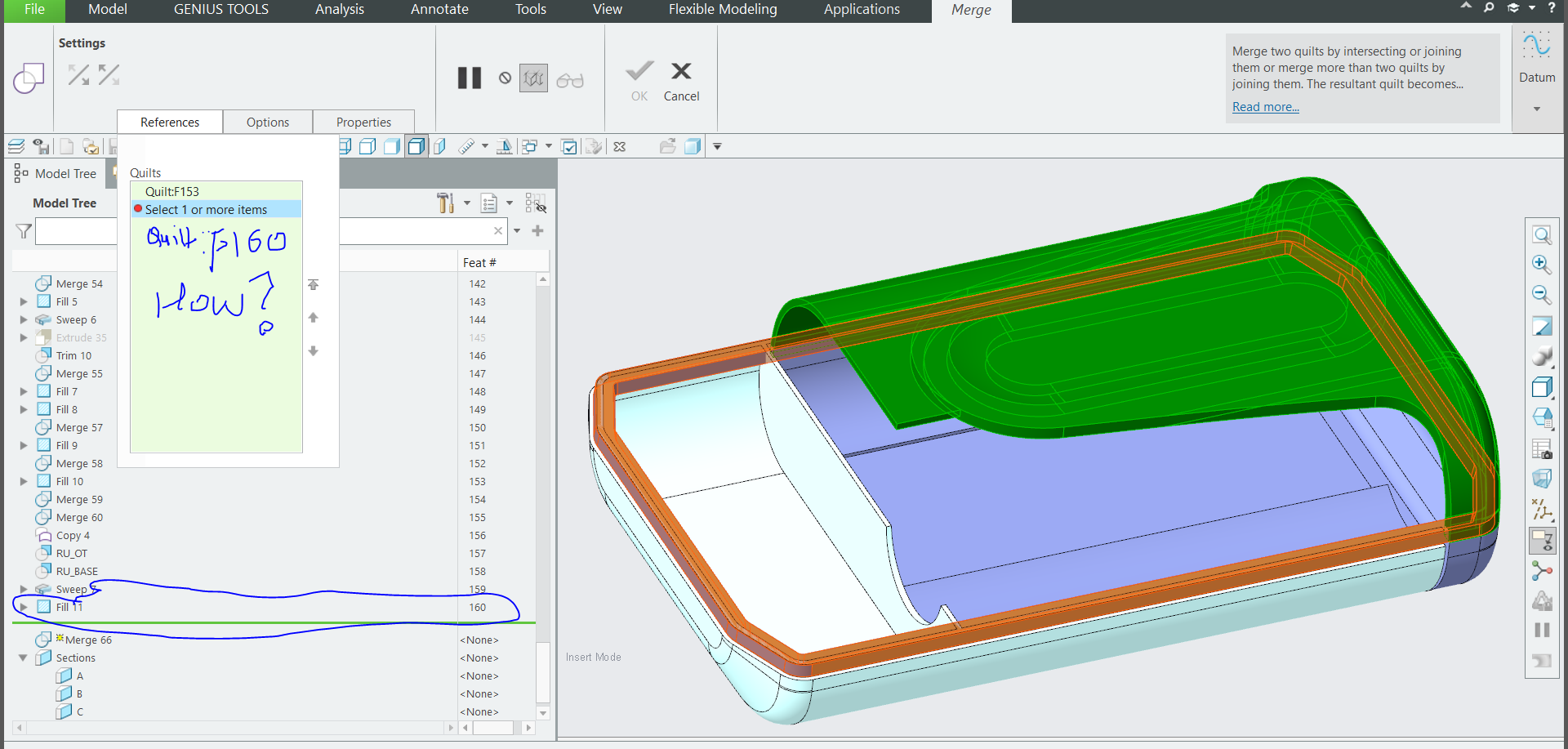Toggle attached feature preview mode
This screenshot has width=1568, height=749.
(x=533, y=78)
